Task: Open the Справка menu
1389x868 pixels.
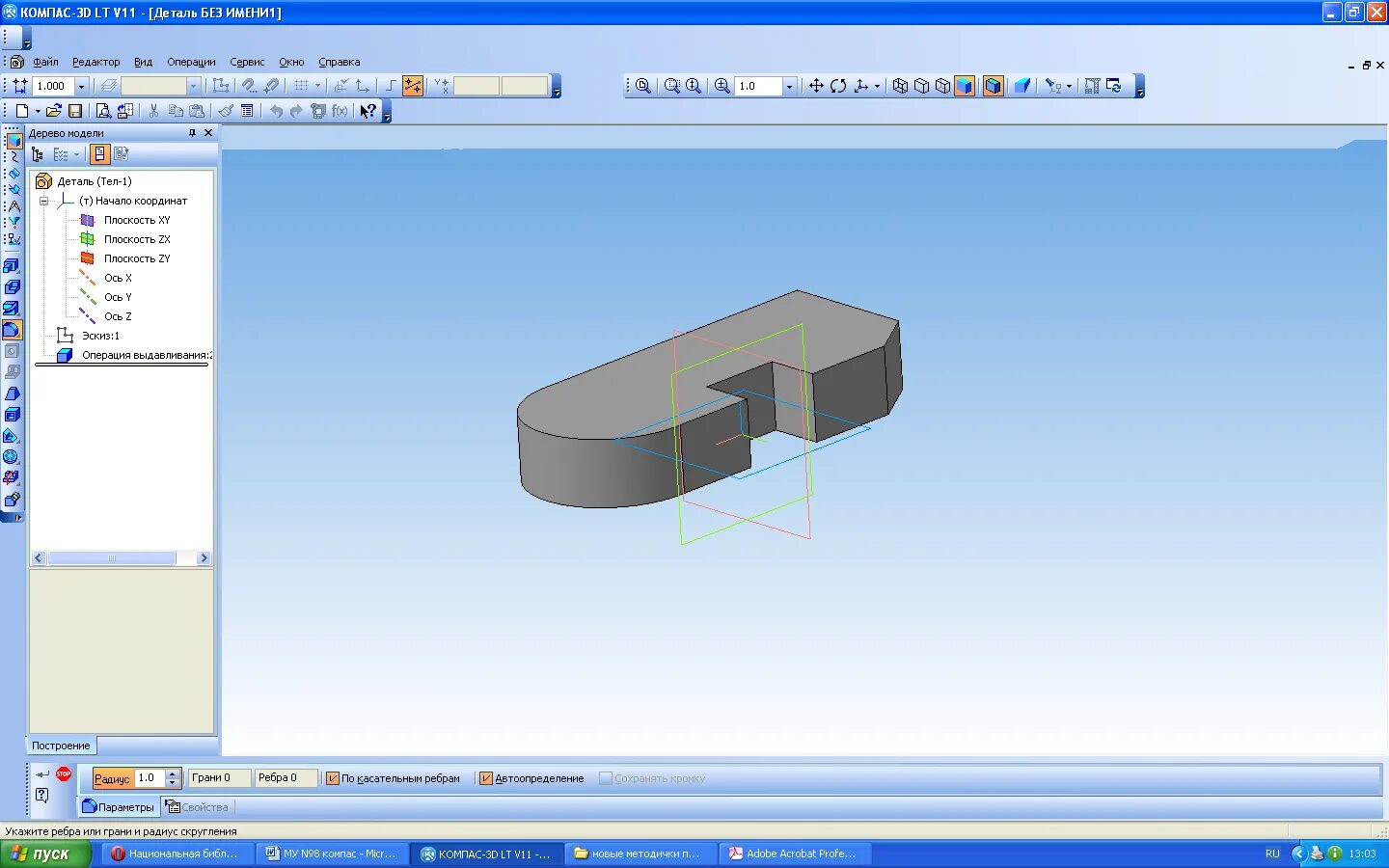Action: [x=340, y=62]
